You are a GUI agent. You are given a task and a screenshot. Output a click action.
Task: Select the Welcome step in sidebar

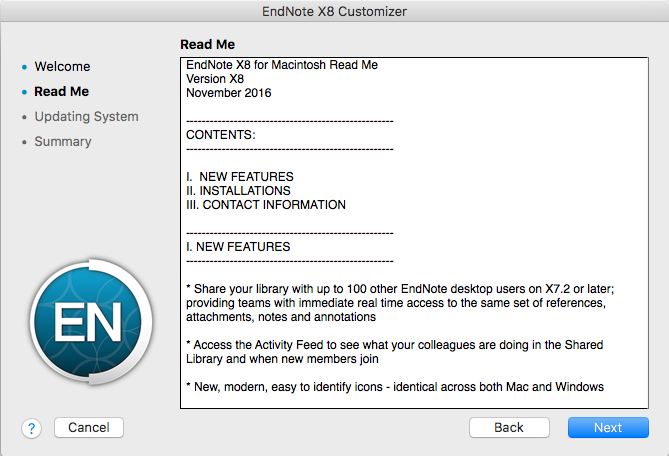click(x=62, y=67)
